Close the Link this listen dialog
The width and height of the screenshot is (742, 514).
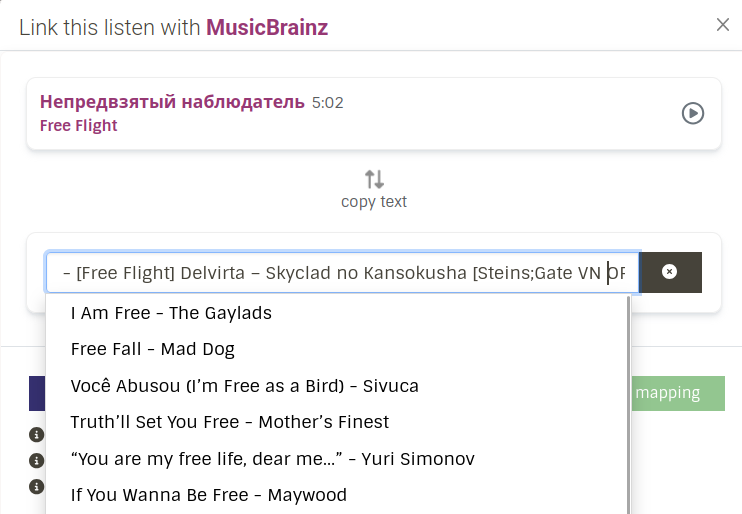[723, 25]
